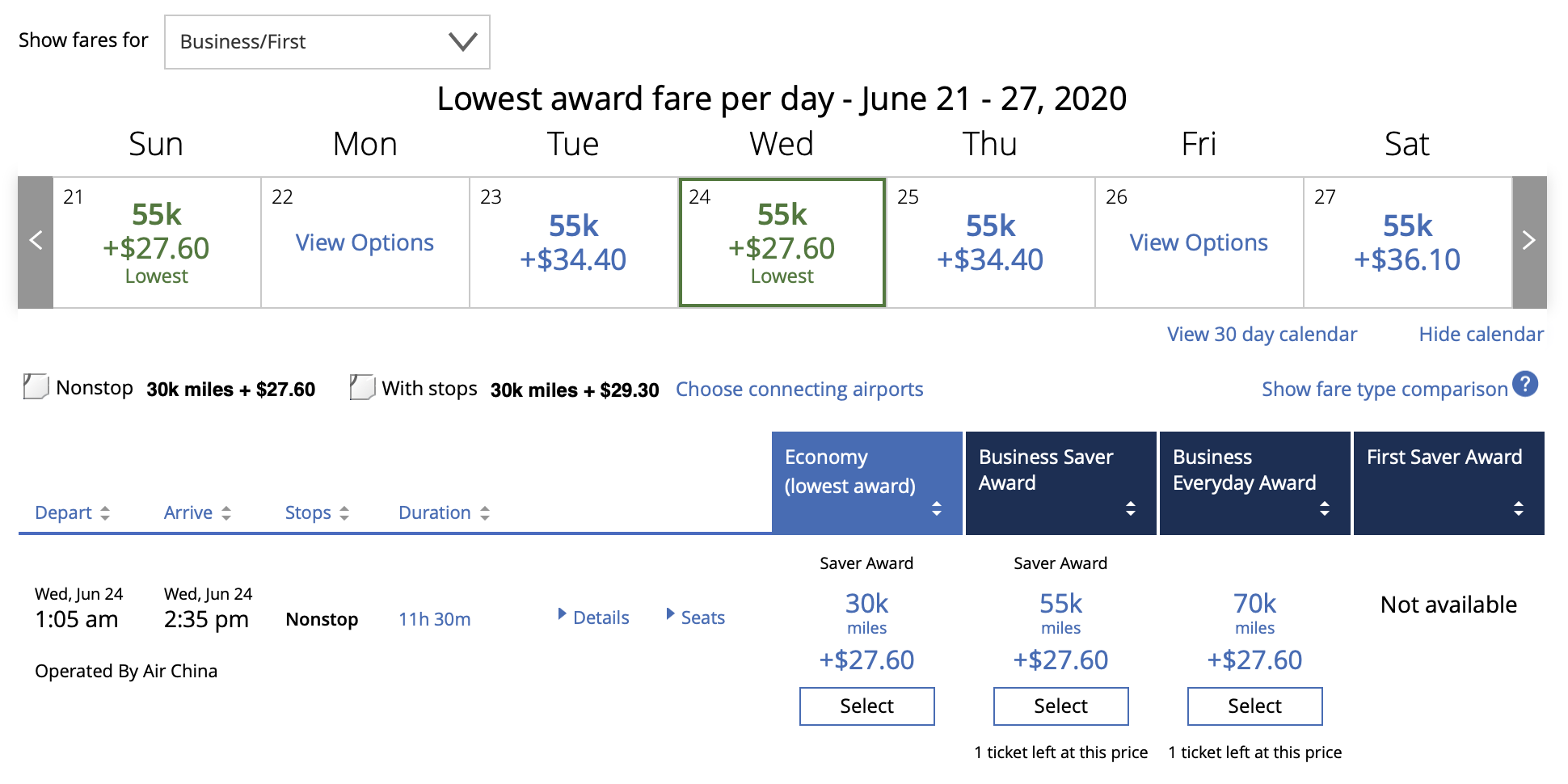1568x784 pixels.
Task: Switch to Economy lowest award column
Action: click(x=866, y=483)
